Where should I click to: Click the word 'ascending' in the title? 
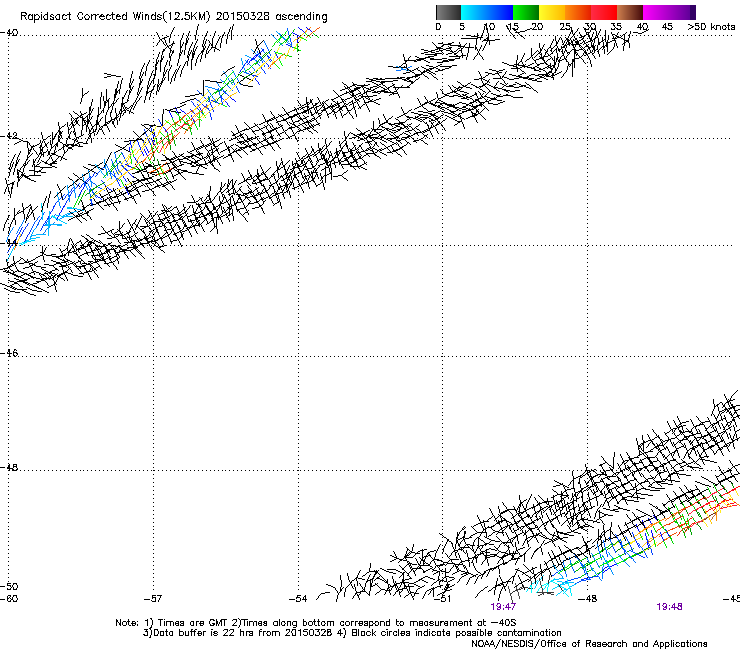302,17
